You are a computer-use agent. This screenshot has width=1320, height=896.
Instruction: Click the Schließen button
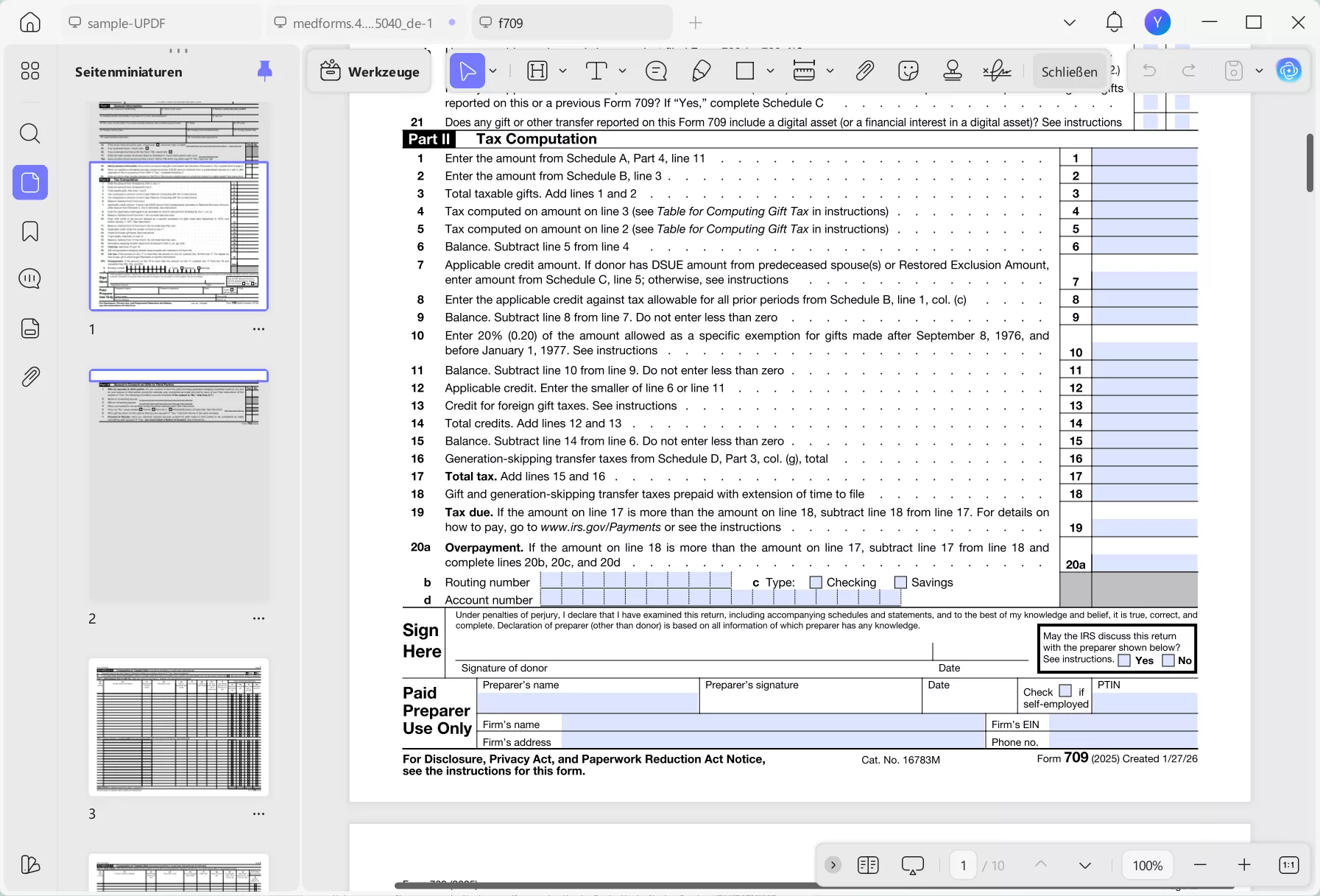click(1069, 71)
